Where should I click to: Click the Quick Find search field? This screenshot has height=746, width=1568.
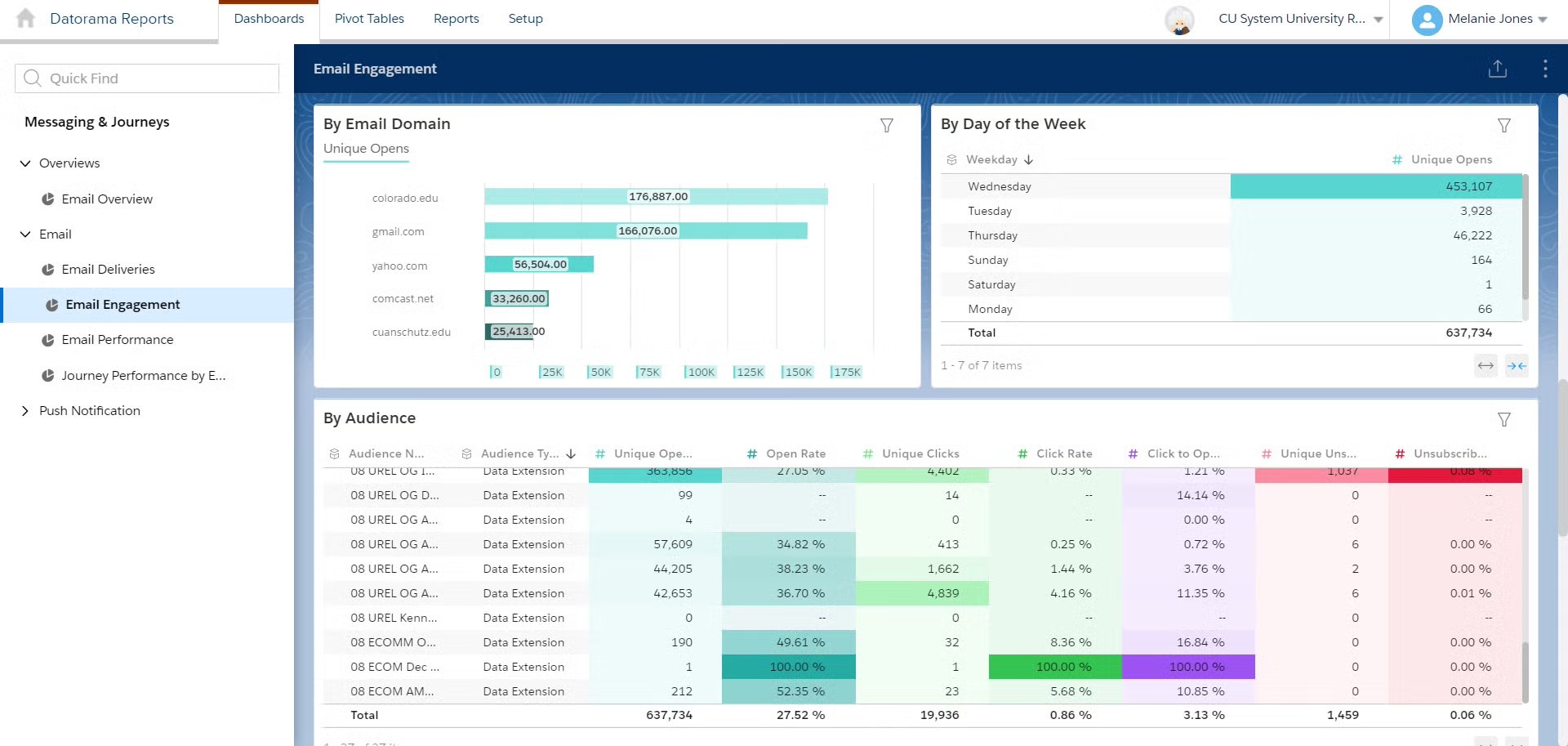(x=147, y=78)
